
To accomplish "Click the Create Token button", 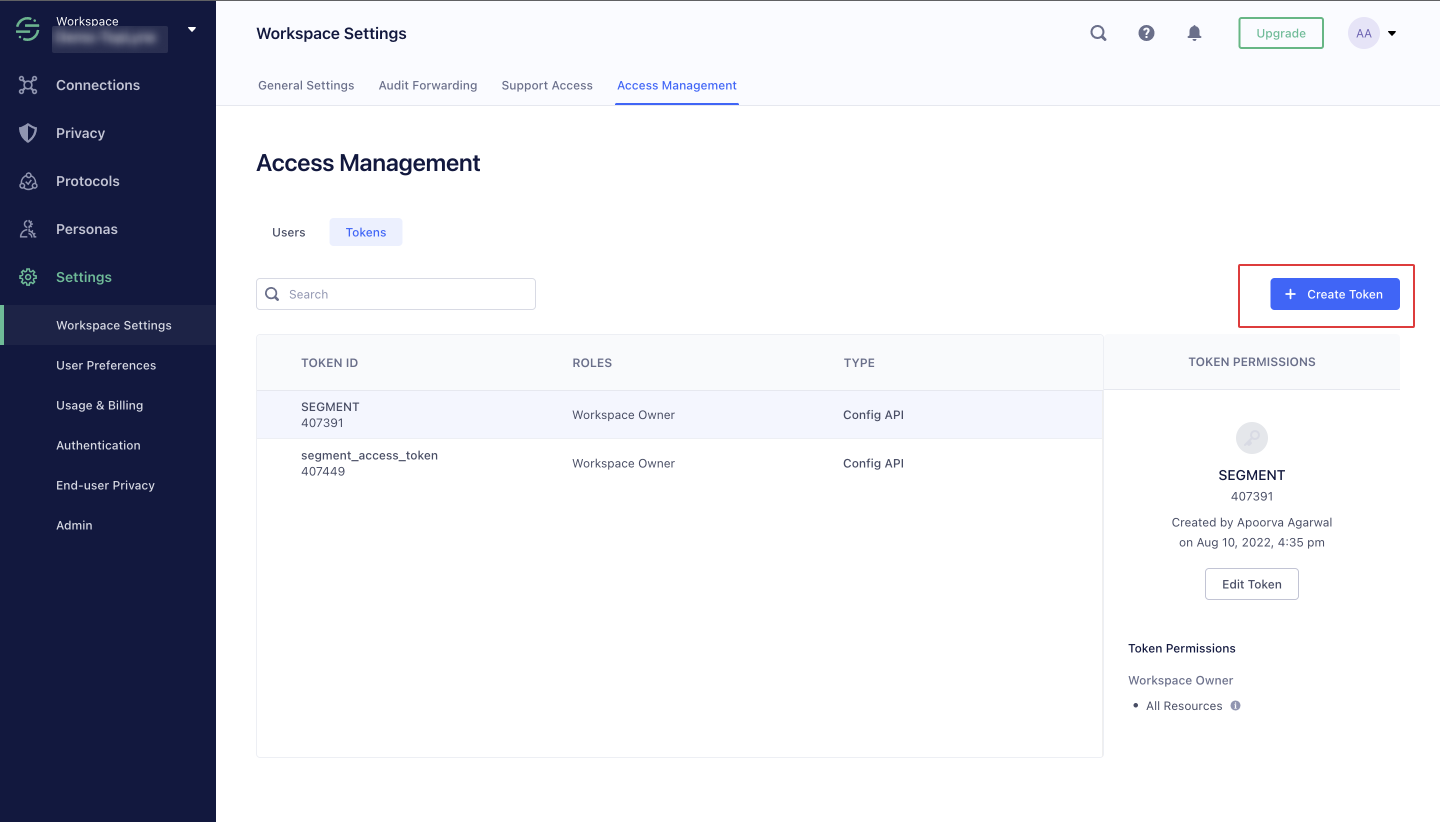I will coord(1334,294).
